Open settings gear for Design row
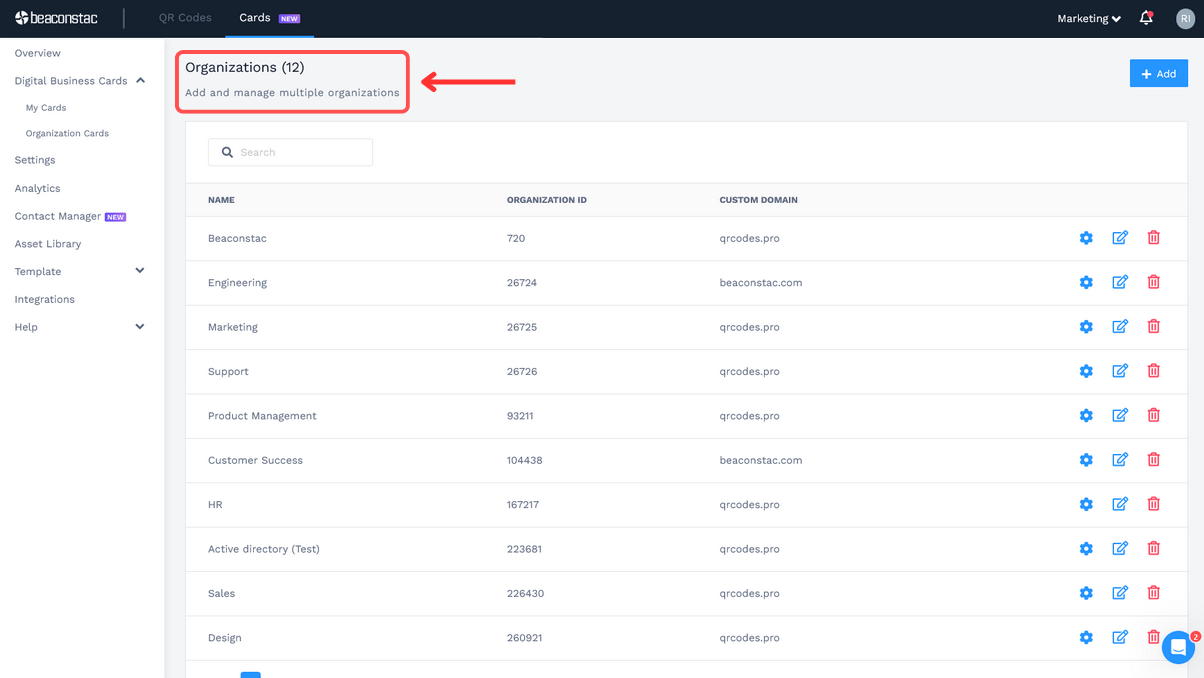Image resolution: width=1204 pixels, height=678 pixels. point(1086,637)
